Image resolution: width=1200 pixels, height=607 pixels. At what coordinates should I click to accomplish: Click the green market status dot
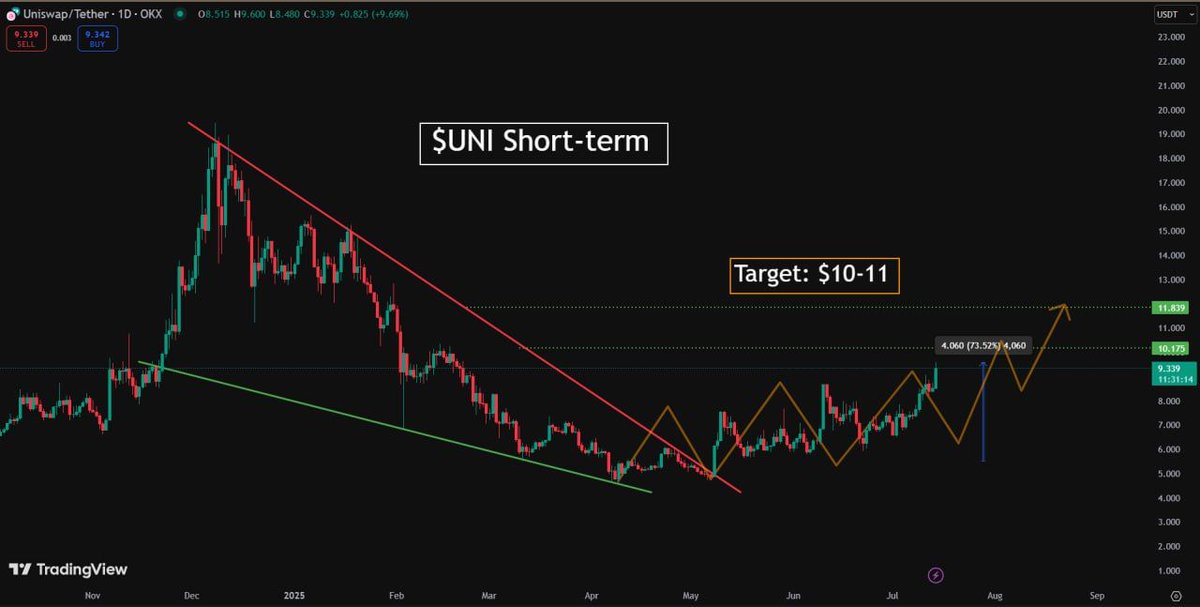(179, 14)
